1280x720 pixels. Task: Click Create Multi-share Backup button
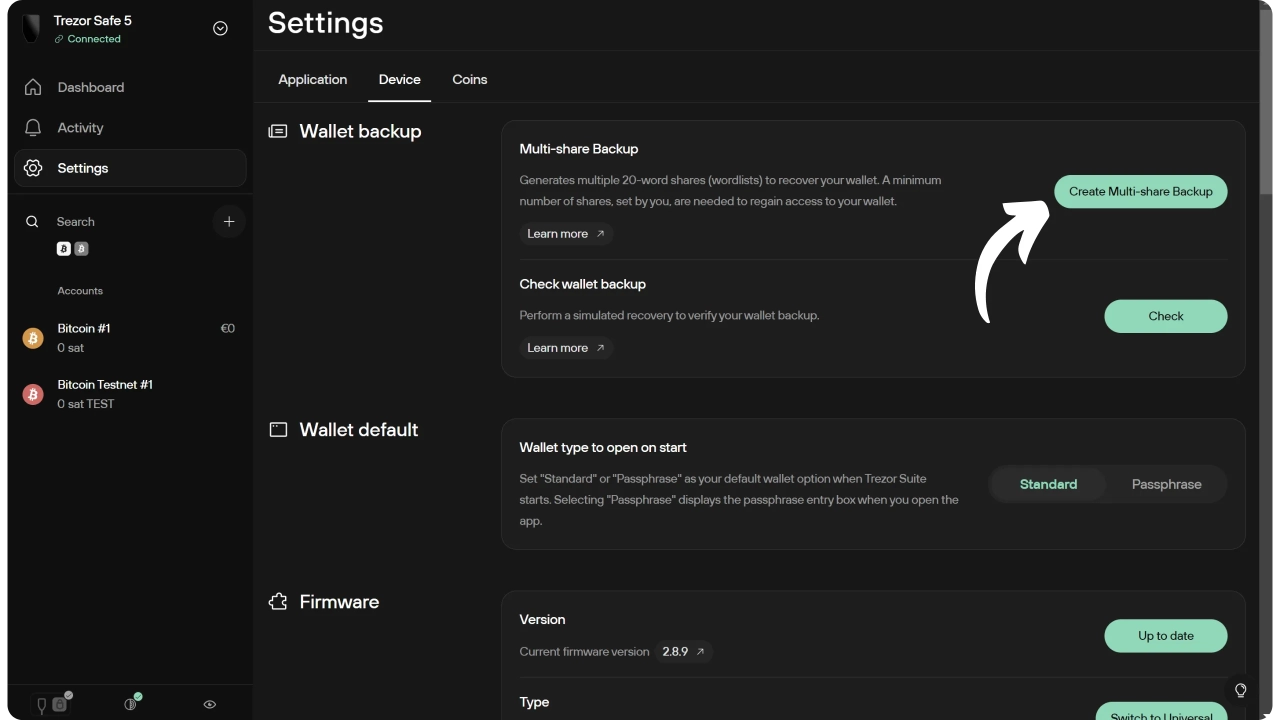[1140, 191]
